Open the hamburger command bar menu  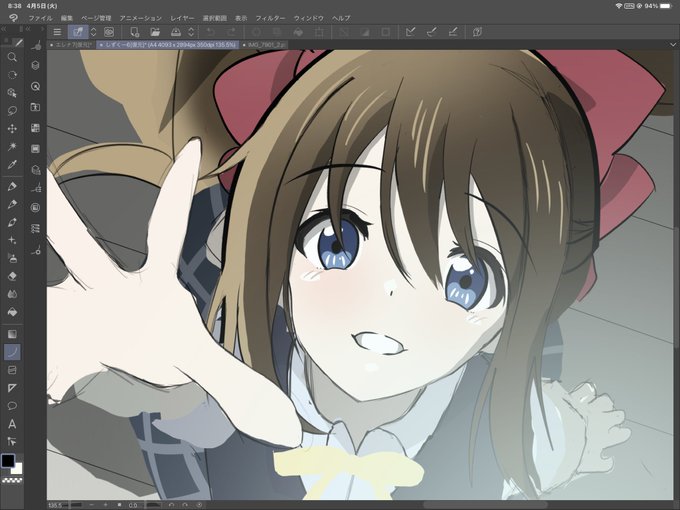pos(57,32)
